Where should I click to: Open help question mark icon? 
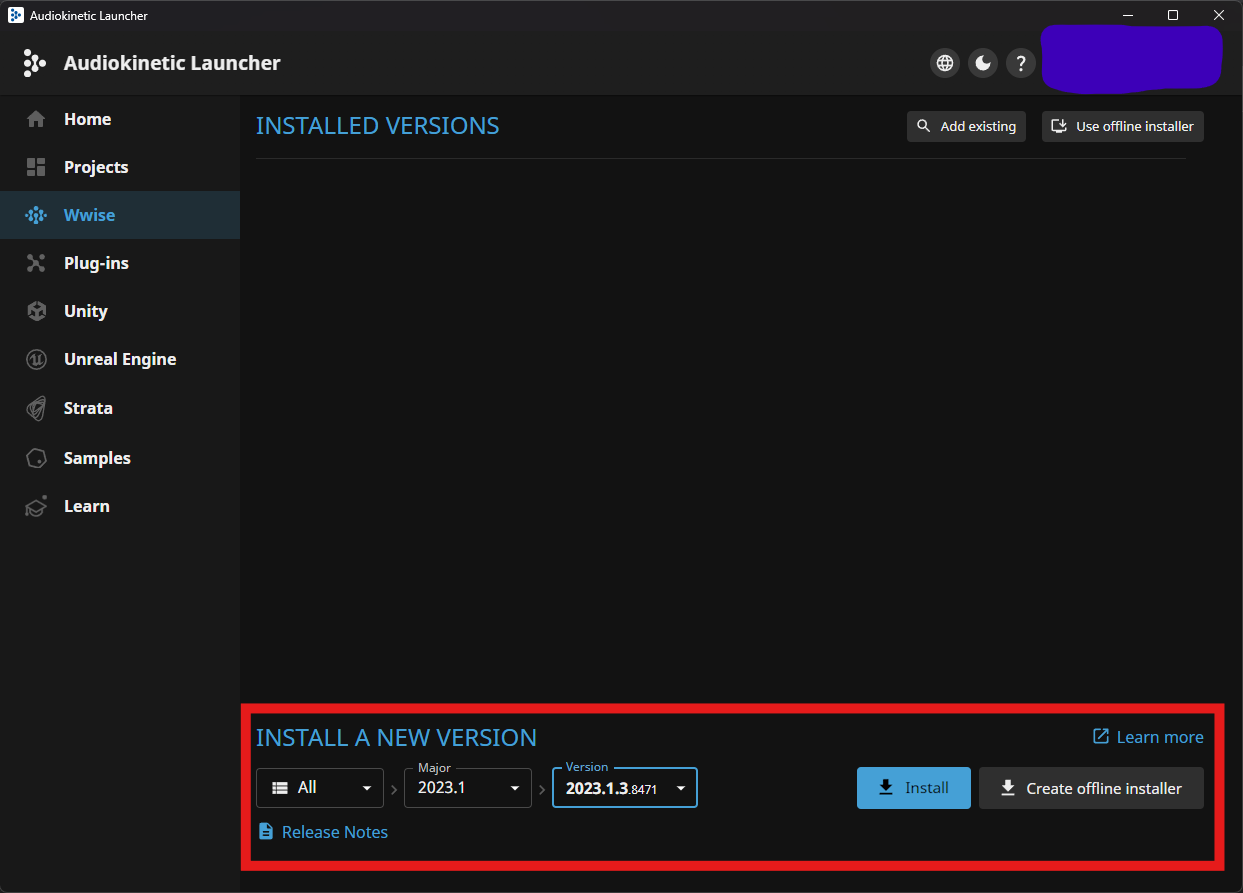coord(1020,63)
